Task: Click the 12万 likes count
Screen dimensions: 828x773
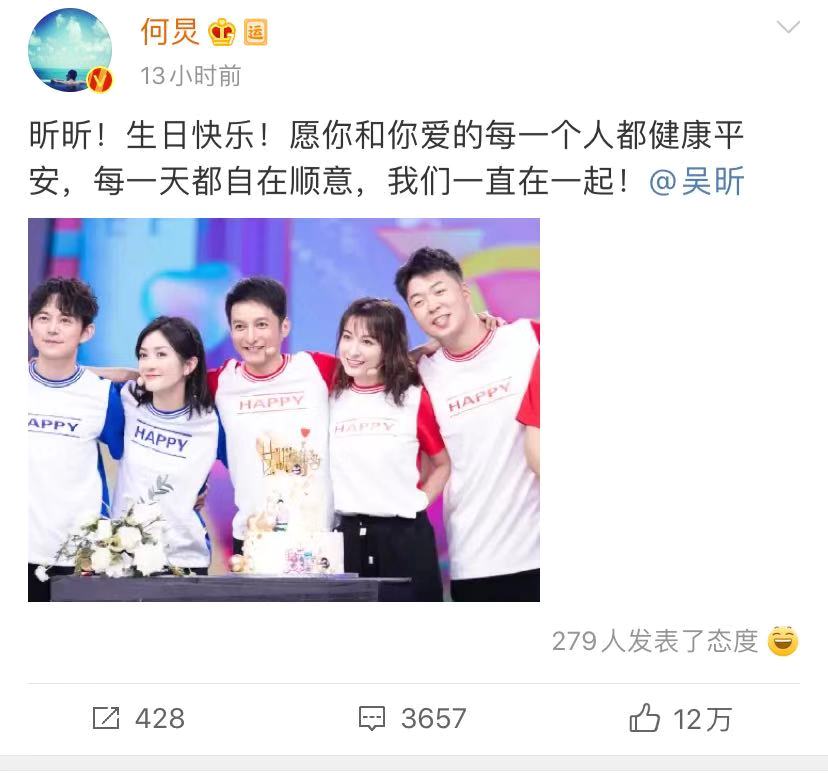Action: pos(702,719)
